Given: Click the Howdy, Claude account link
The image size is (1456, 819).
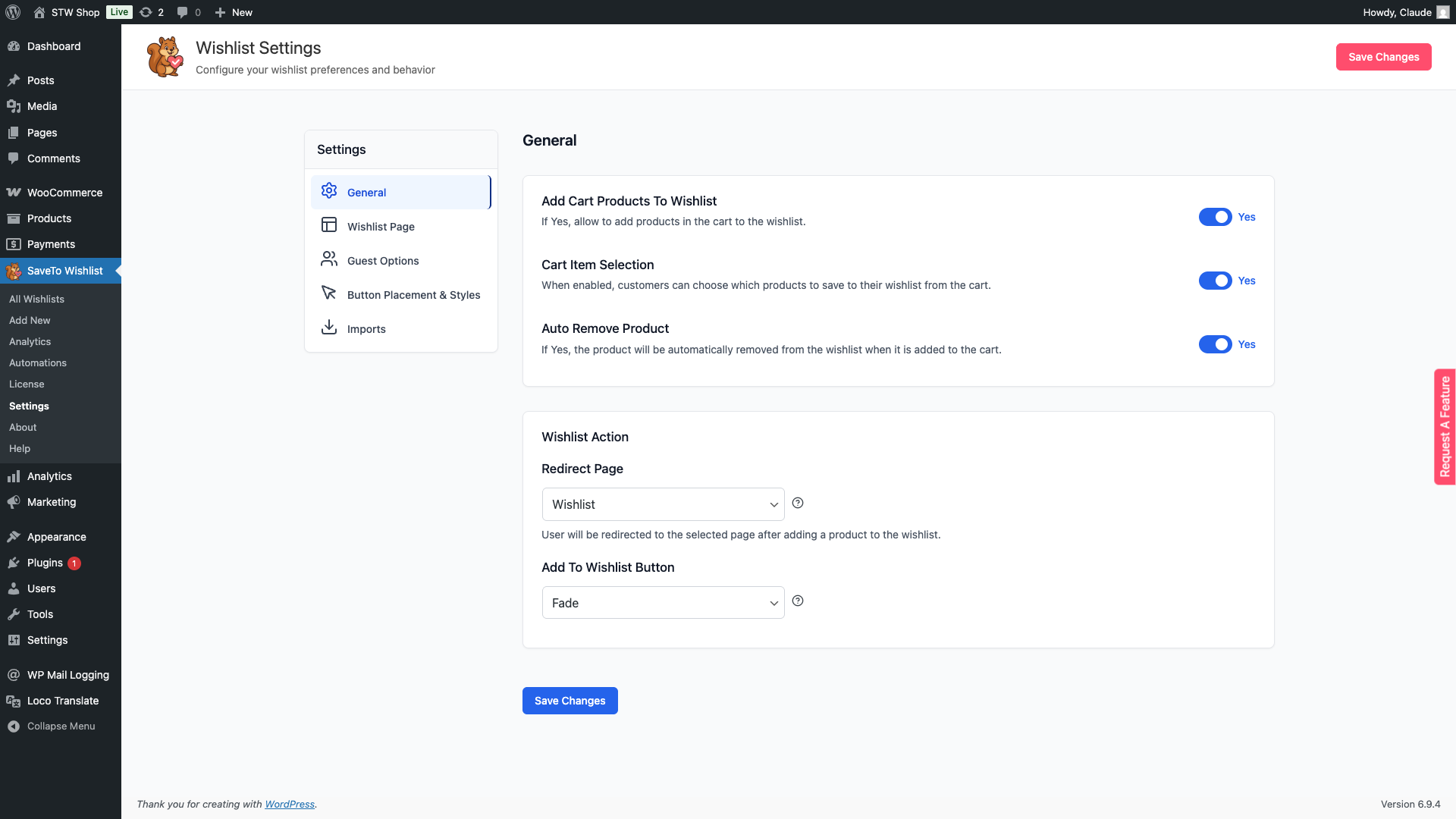Looking at the screenshot, I should click(1405, 12).
